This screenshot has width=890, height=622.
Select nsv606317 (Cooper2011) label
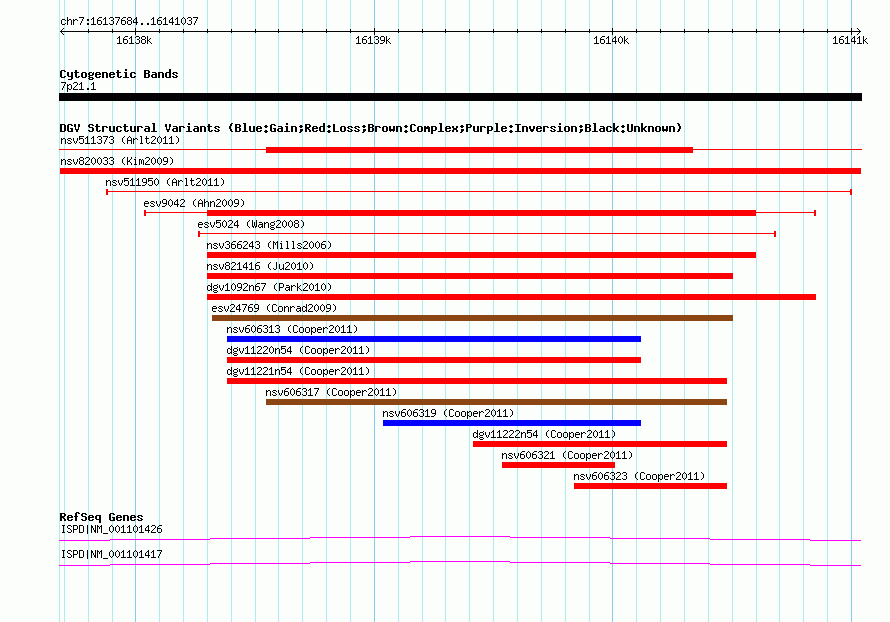[331, 392]
